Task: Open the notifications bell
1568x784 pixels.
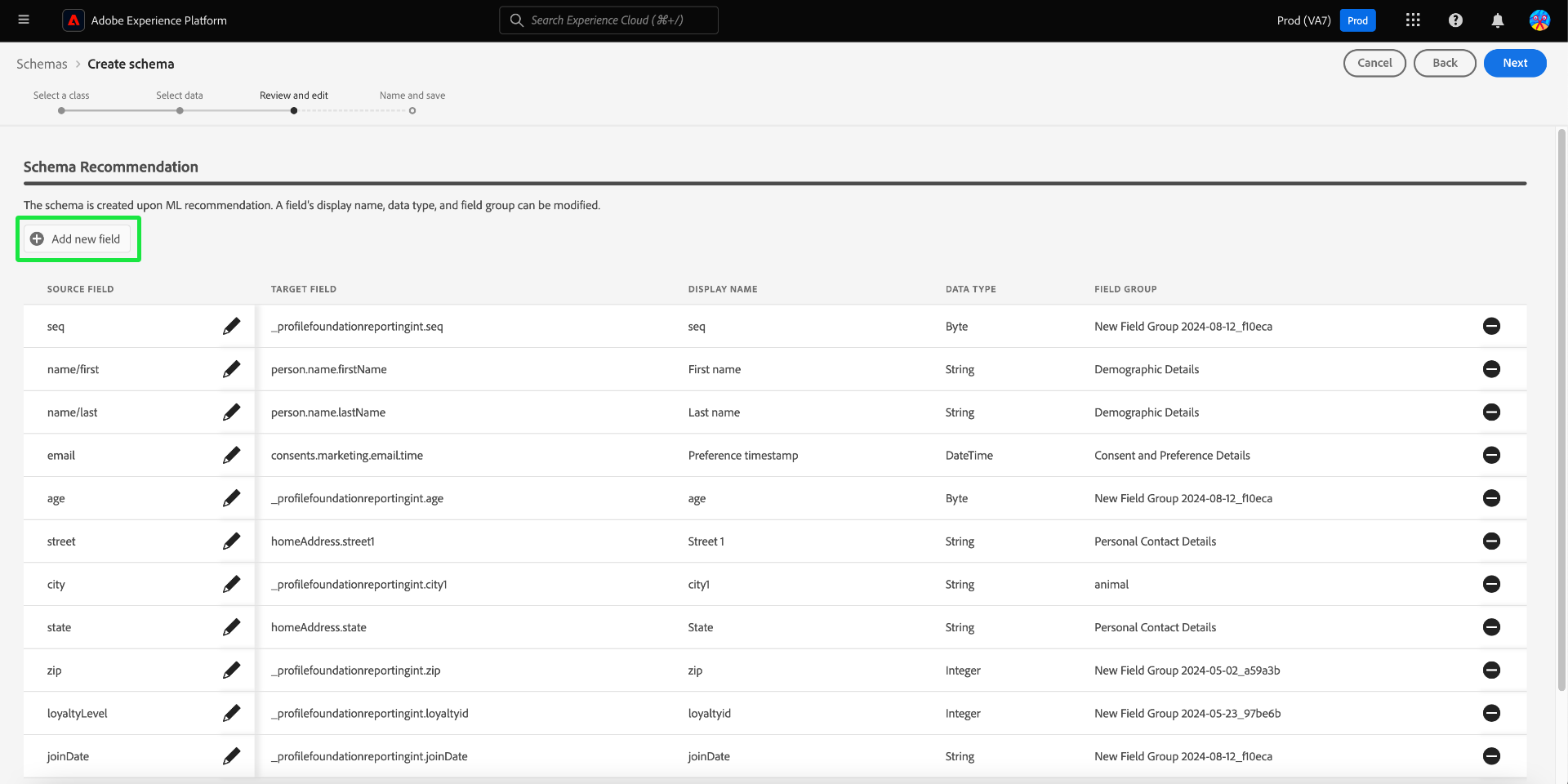Action: coord(1498,20)
